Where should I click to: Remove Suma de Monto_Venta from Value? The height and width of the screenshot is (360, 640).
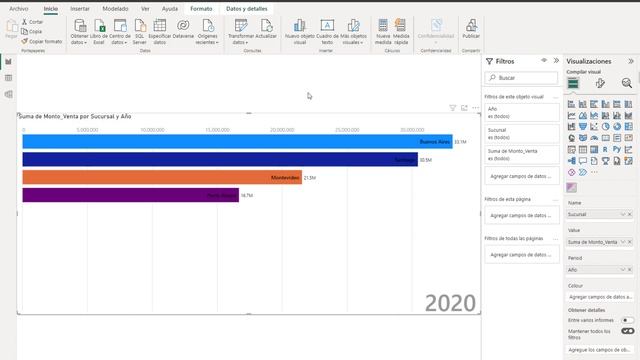pos(630,242)
